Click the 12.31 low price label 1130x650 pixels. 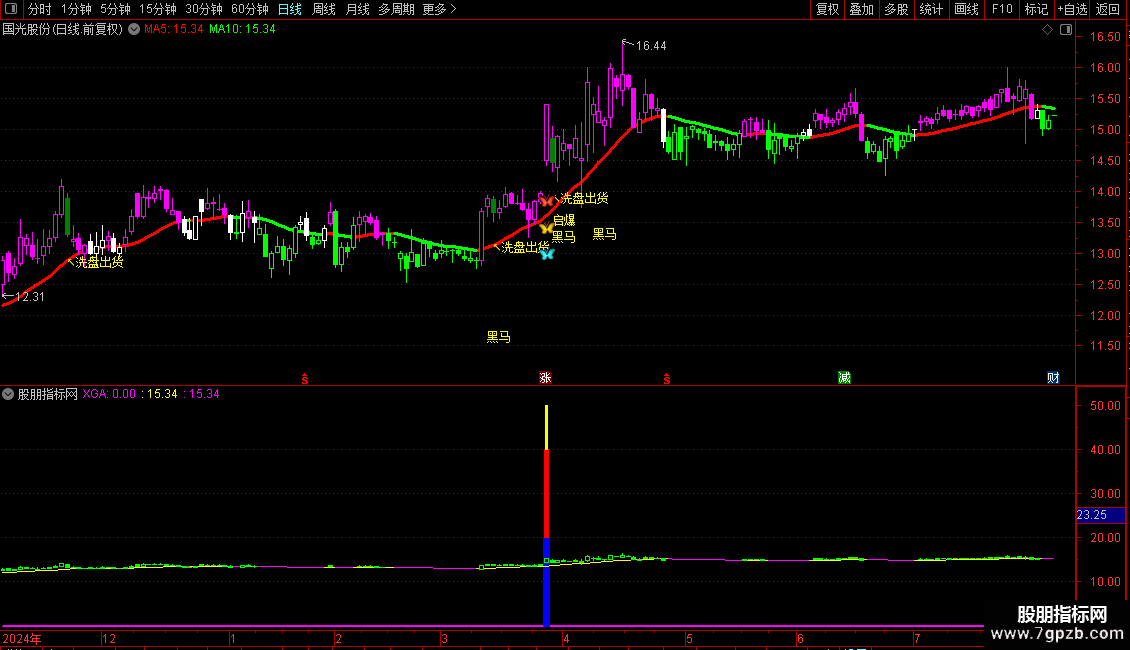coord(30,297)
